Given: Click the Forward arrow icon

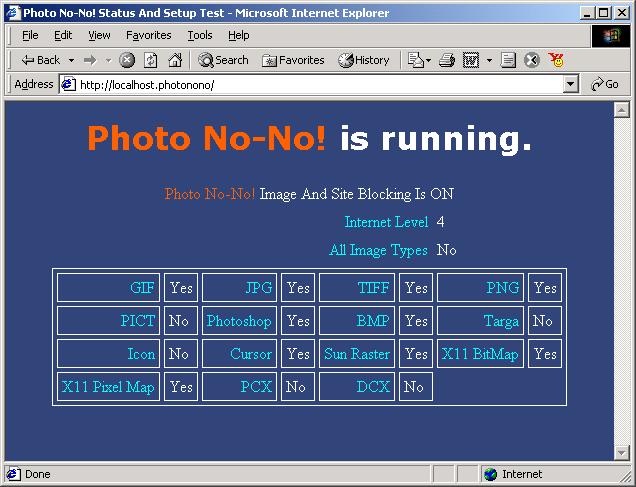Looking at the screenshot, I should tap(90, 60).
